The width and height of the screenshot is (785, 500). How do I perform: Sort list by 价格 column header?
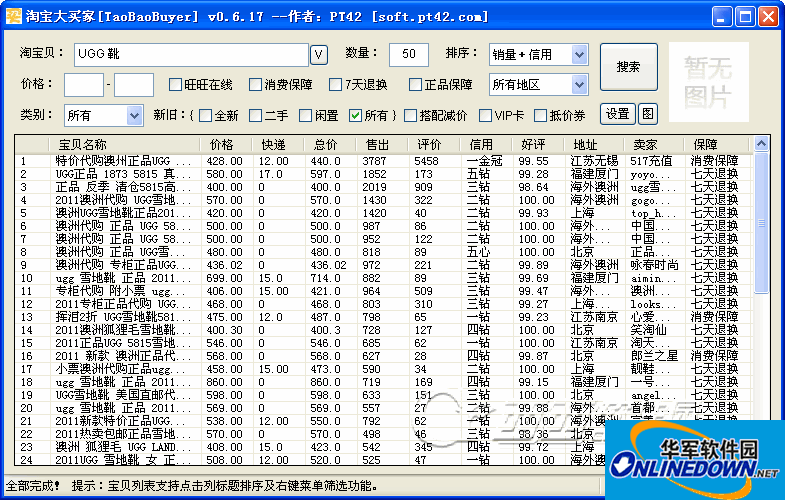(226, 145)
